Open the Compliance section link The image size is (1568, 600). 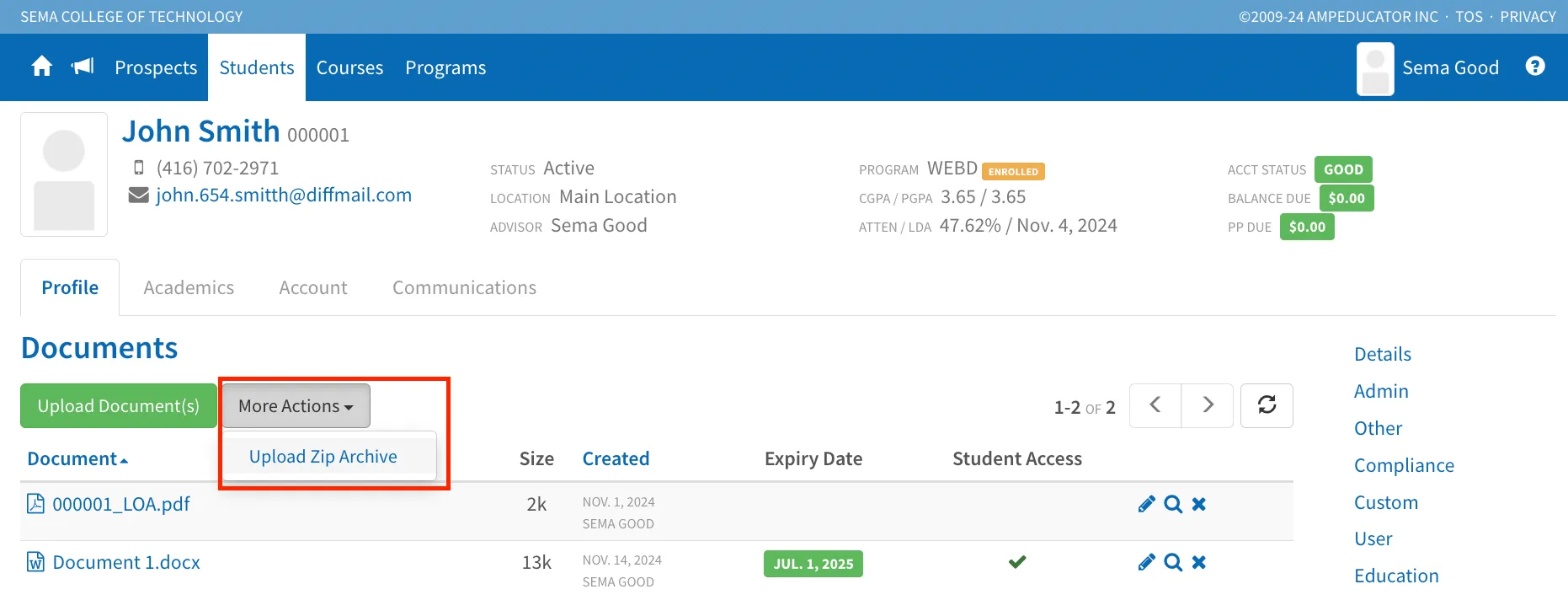[1404, 465]
